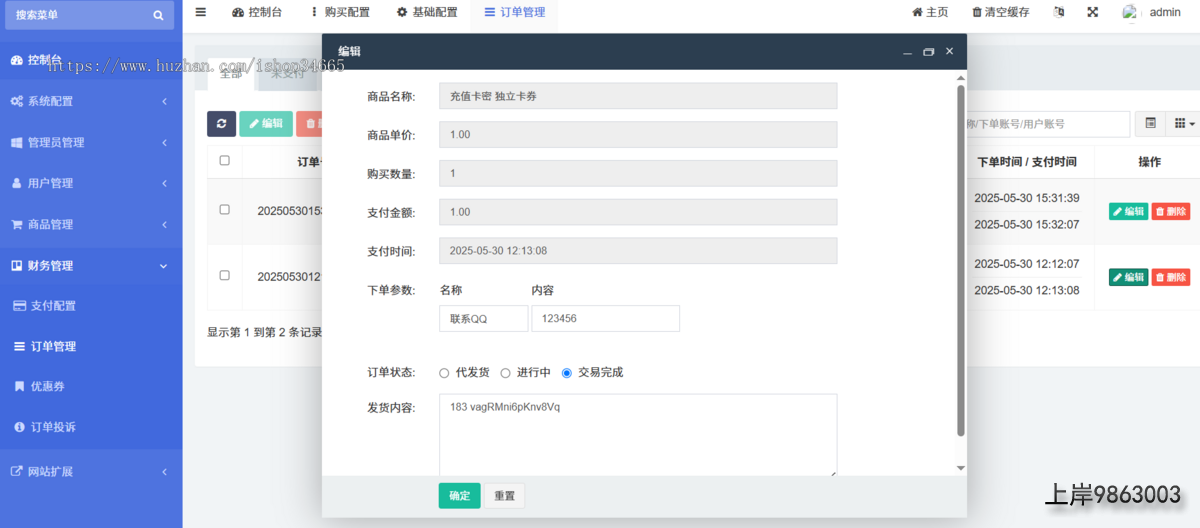Maximize the edit dialog window icon

[x=928, y=51]
